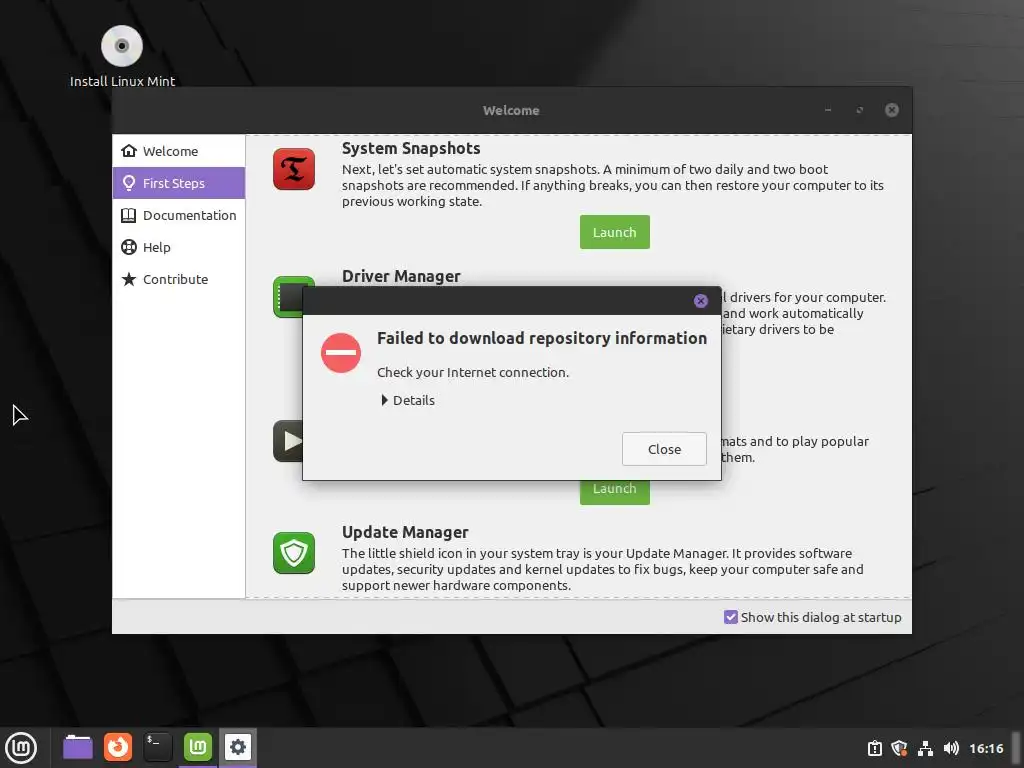The height and width of the screenshot is (768, 1024).
Task: Click the Driver Manager heading
Action: (401, 276)
